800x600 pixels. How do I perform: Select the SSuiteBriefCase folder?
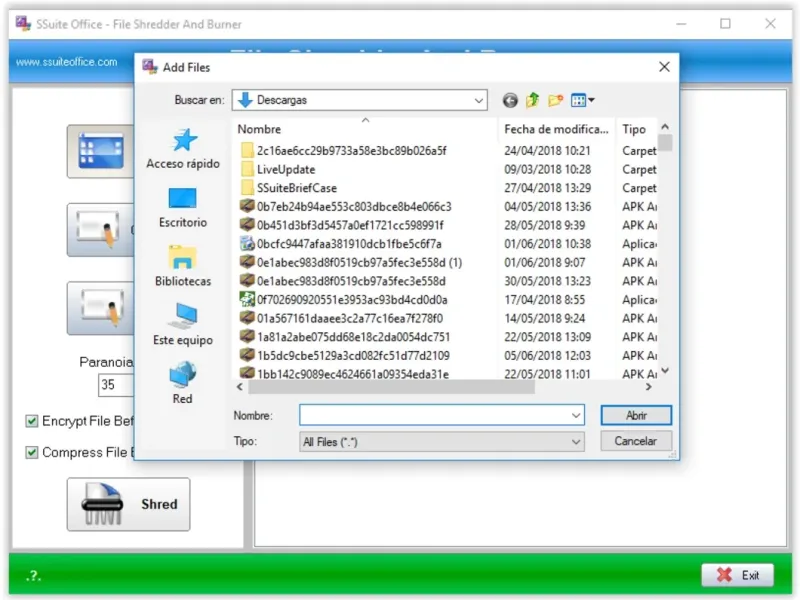[x=289, y=188]
